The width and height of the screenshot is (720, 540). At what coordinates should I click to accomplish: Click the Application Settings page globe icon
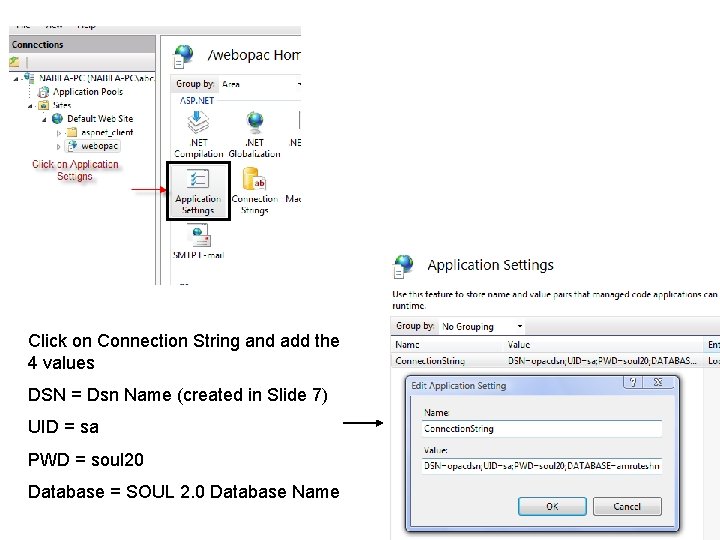(x=404, y=266)
